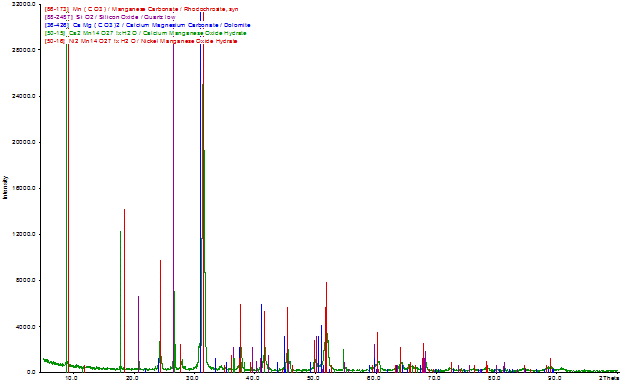Select the Calcium Magnesium Carbonate Dolomite legend entry
The height and width of the screenshot is (386, 624).
(147, 25)
